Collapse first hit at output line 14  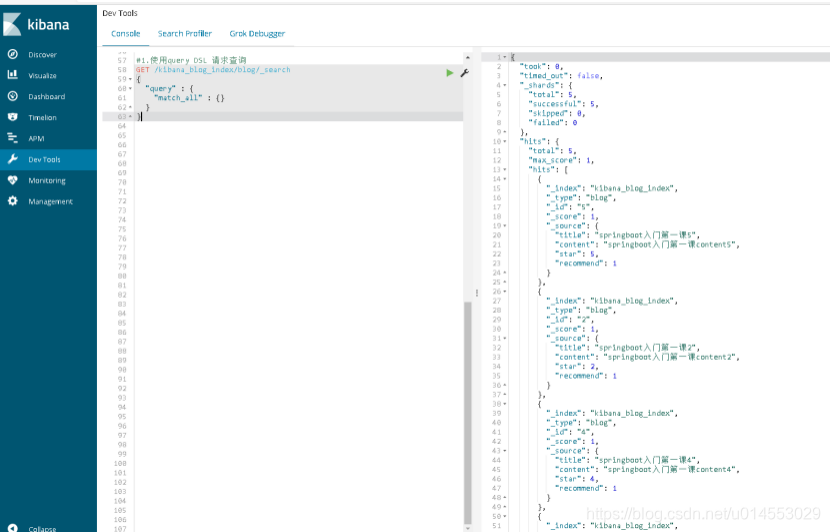coord(505,179)
